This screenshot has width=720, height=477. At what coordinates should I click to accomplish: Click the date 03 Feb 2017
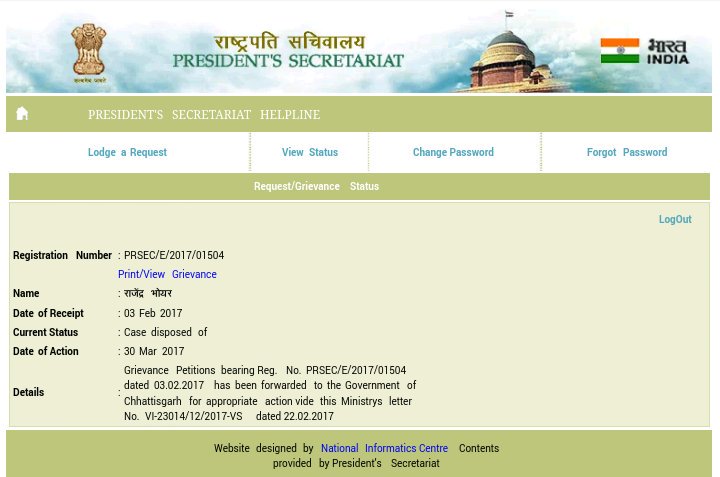(153, 313)
